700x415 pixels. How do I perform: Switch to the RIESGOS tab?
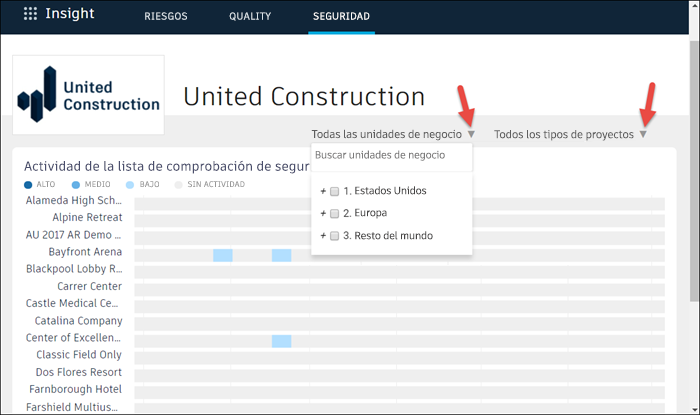click(166, 17)
